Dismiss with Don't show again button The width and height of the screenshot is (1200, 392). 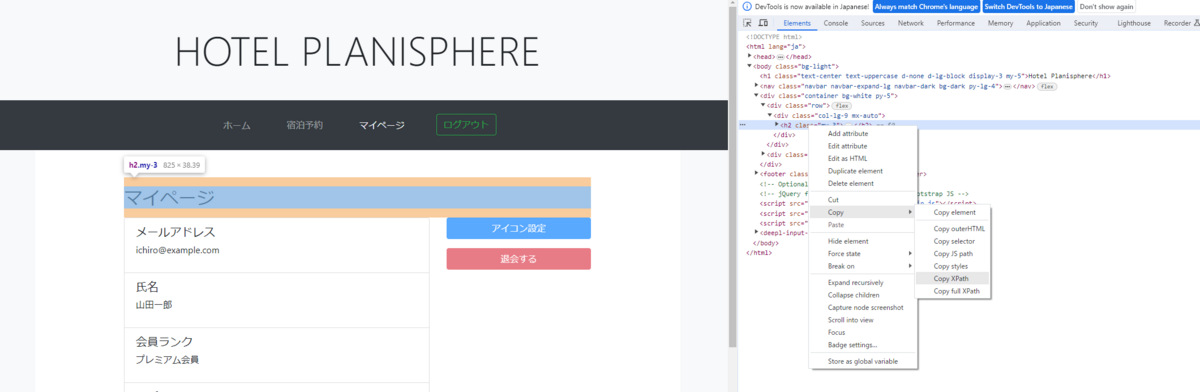[x=1107, y=6]
